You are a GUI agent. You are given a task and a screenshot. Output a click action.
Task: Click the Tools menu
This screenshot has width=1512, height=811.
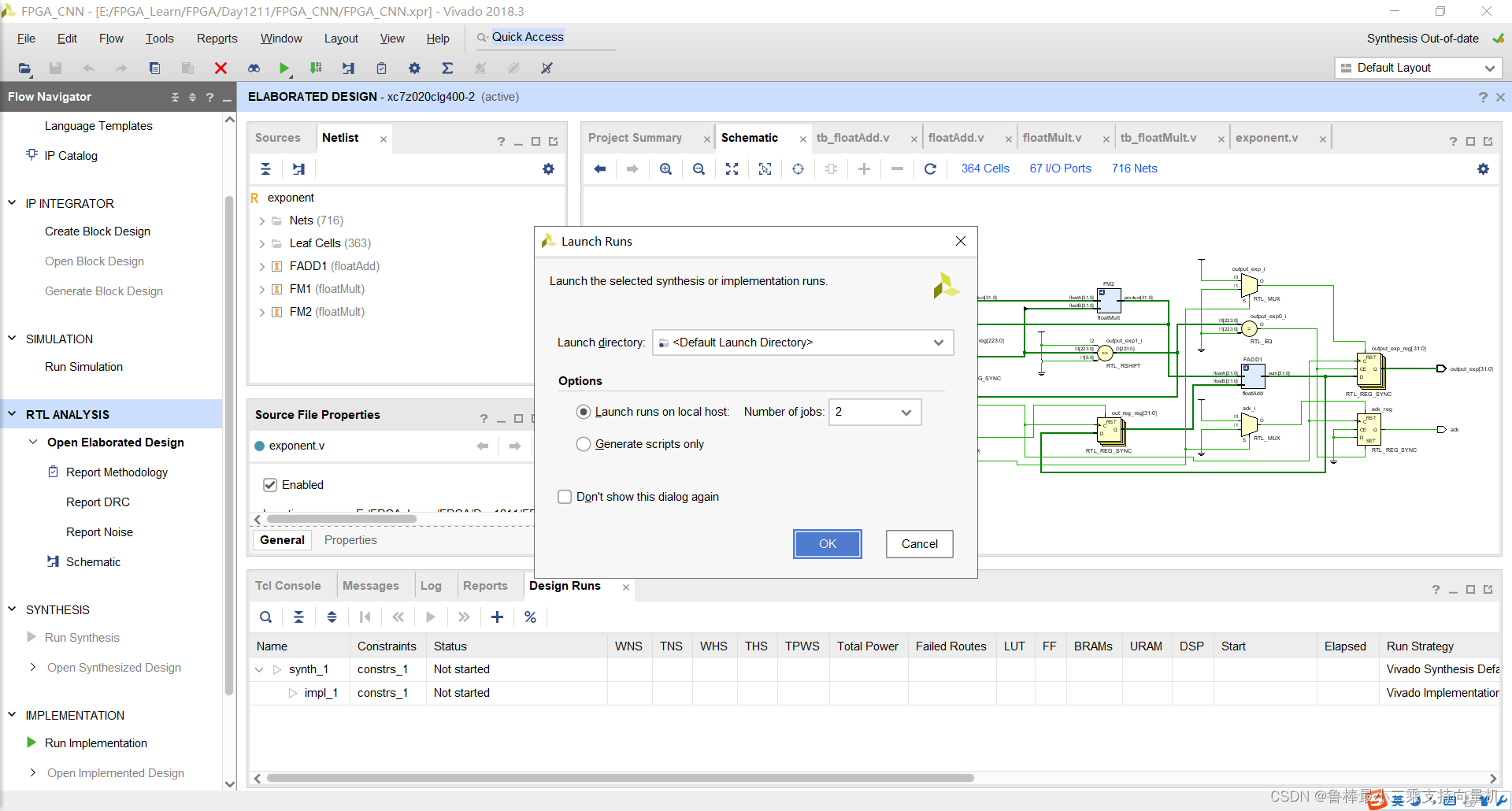click(159, 39)
